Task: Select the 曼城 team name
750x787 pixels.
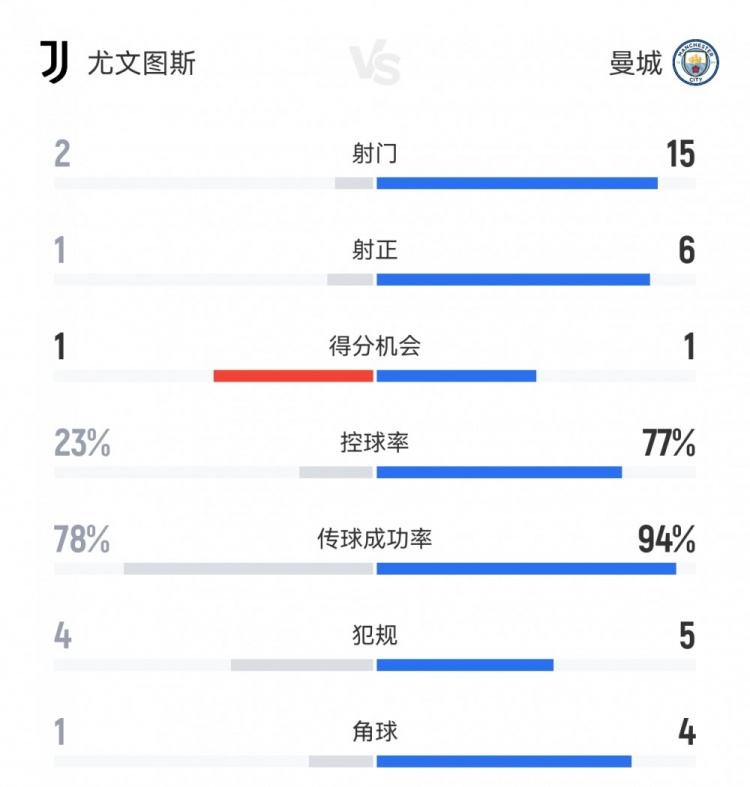Action: [635, 63]
